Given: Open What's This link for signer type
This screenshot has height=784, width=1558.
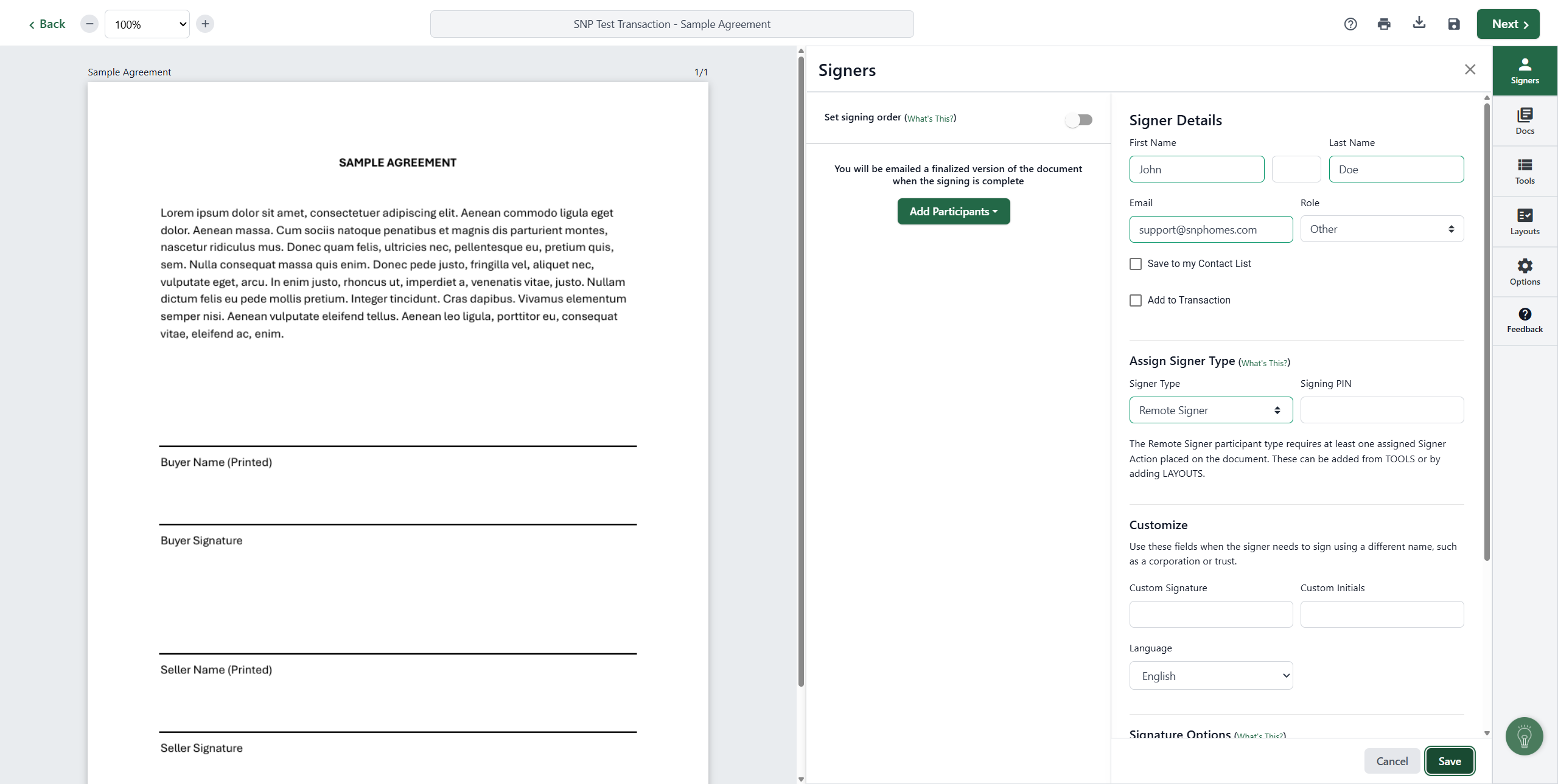Looking at the screenshot, I should [x=1264, y=363].
